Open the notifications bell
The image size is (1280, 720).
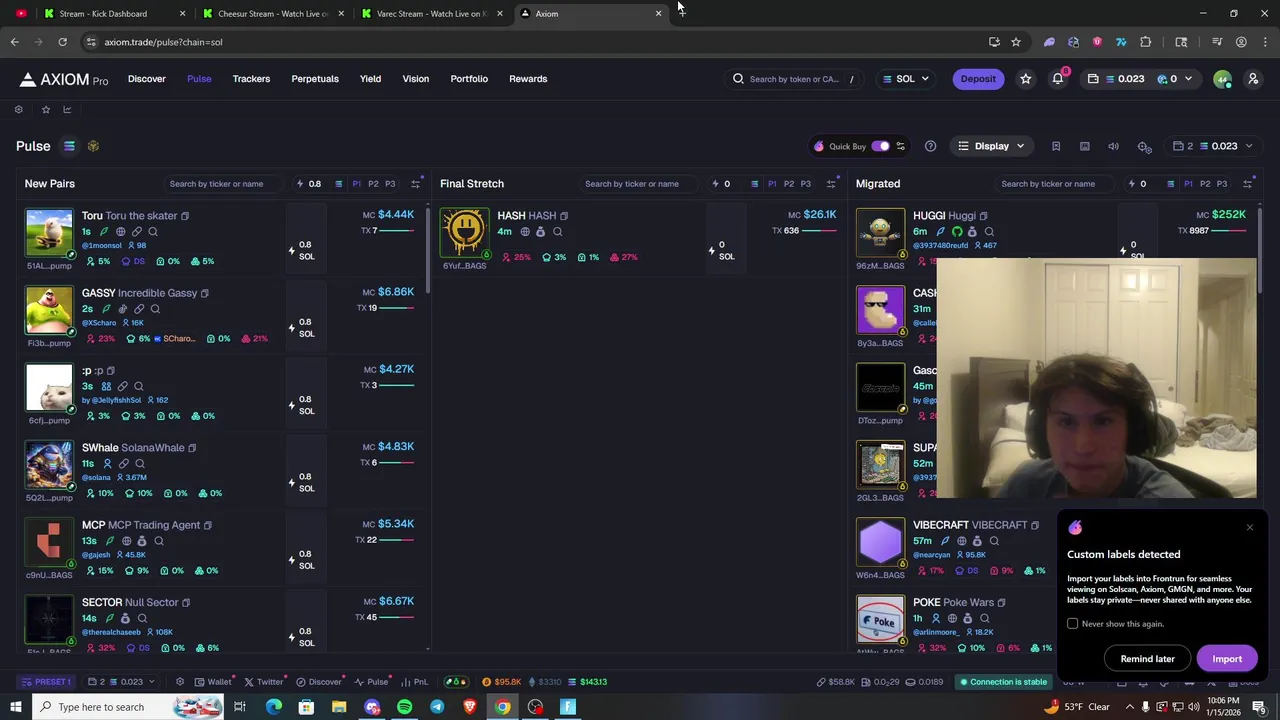pos(1057,79)
